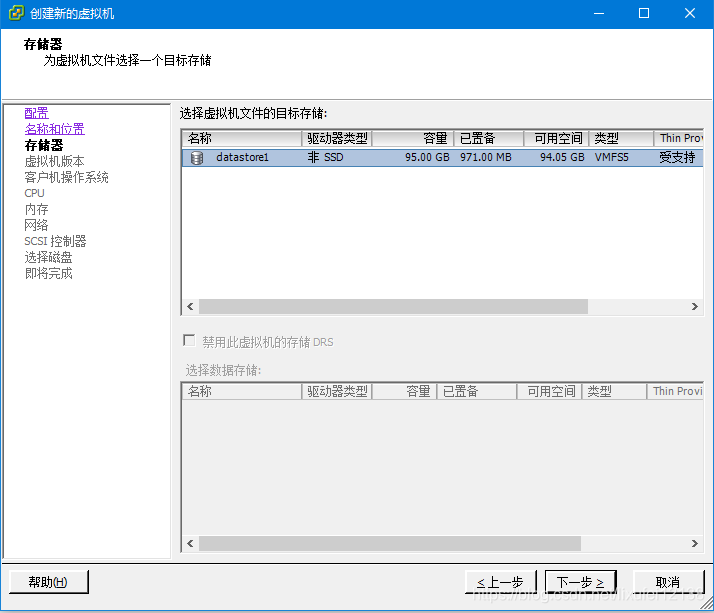Click the 94.05 GB free space cell
This screenshot has width=714, height=613.
[562, 158]
